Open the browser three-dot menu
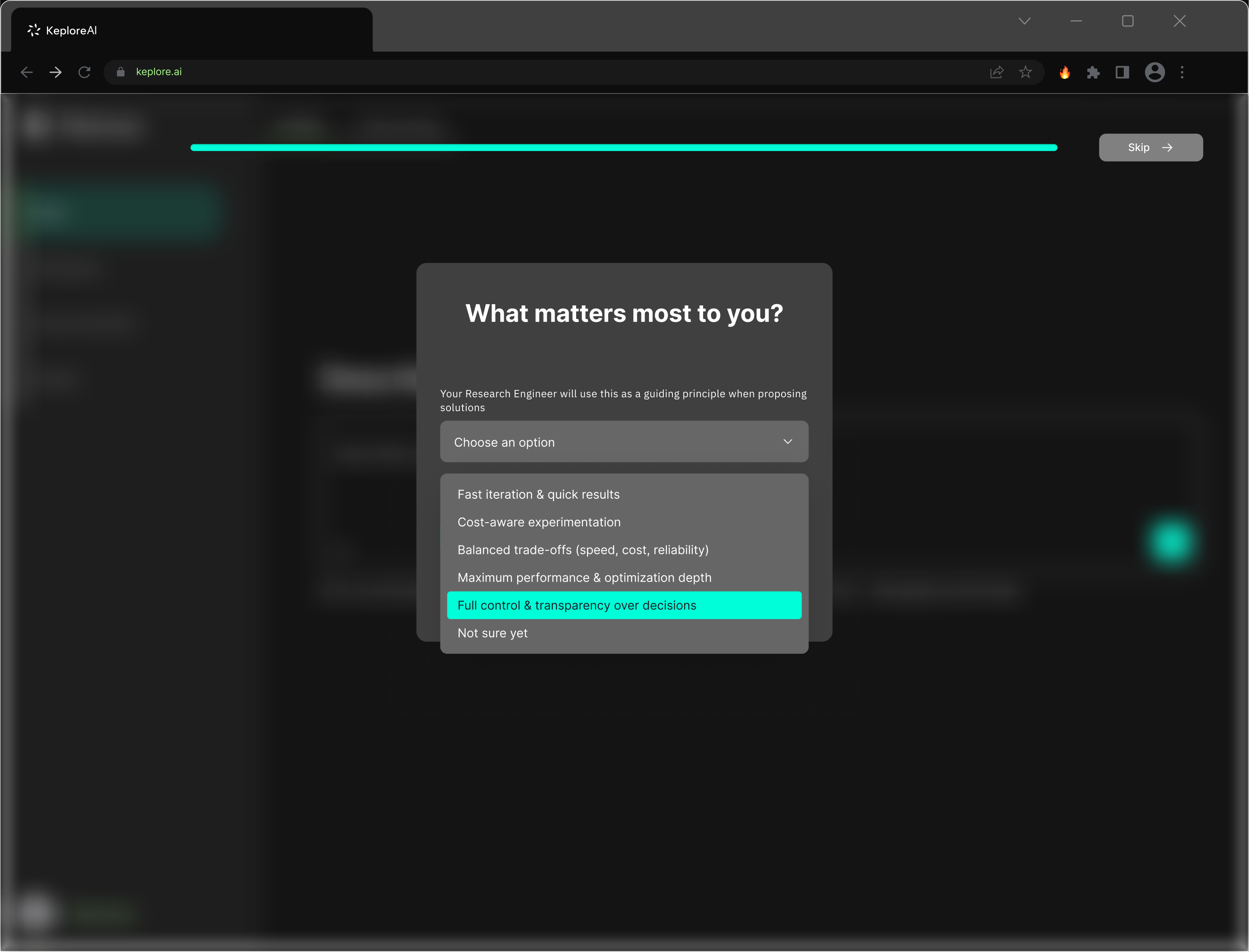This screenshot has height=952, width=1249. point(1183,72)
